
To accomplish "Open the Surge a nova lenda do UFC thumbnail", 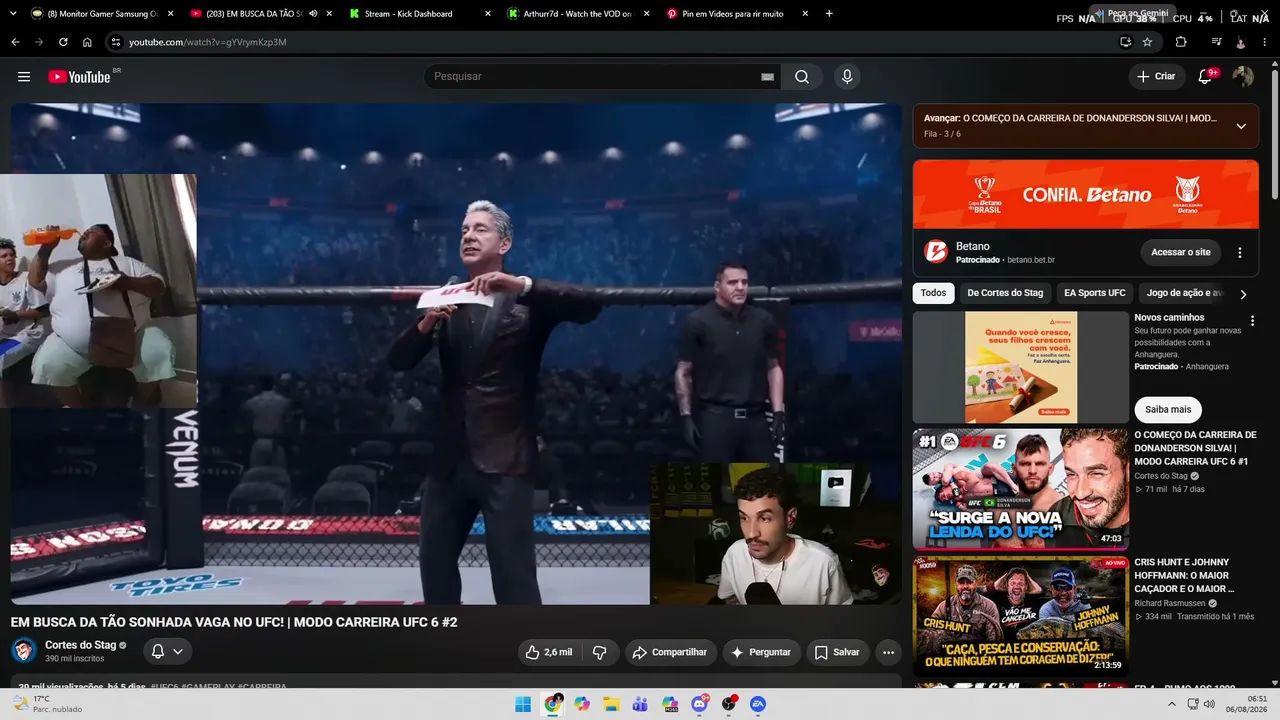I will [1021, 489].
